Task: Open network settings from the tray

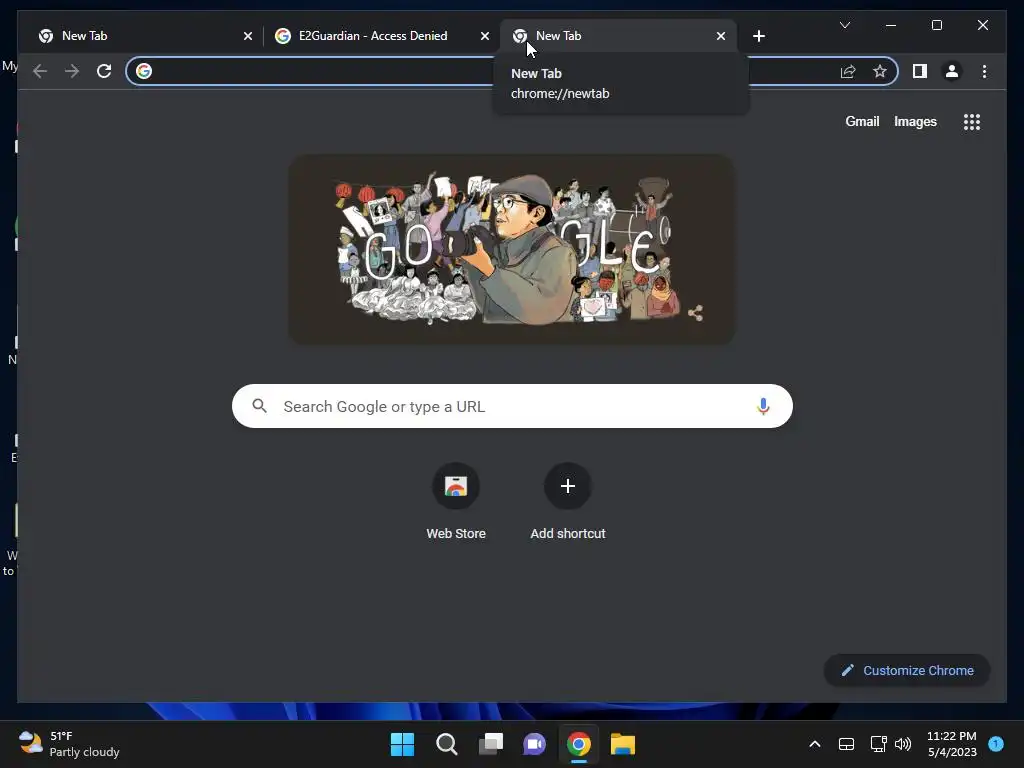Action: coord(878,744)
